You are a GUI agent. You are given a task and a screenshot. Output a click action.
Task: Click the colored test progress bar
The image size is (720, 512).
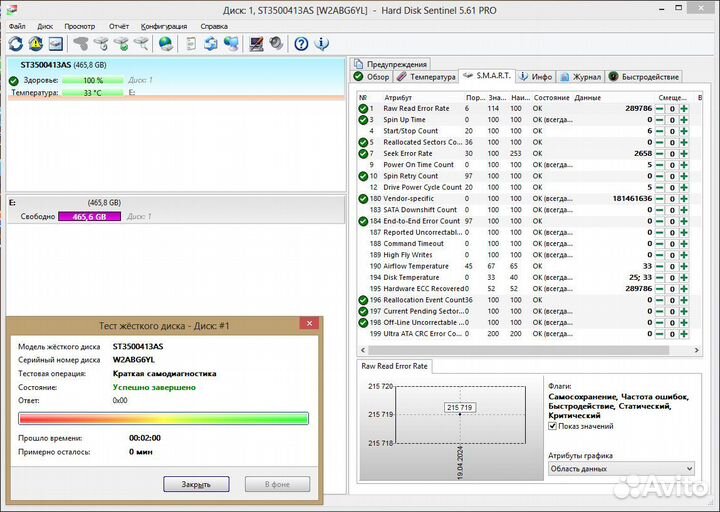(x=163, y=418)
